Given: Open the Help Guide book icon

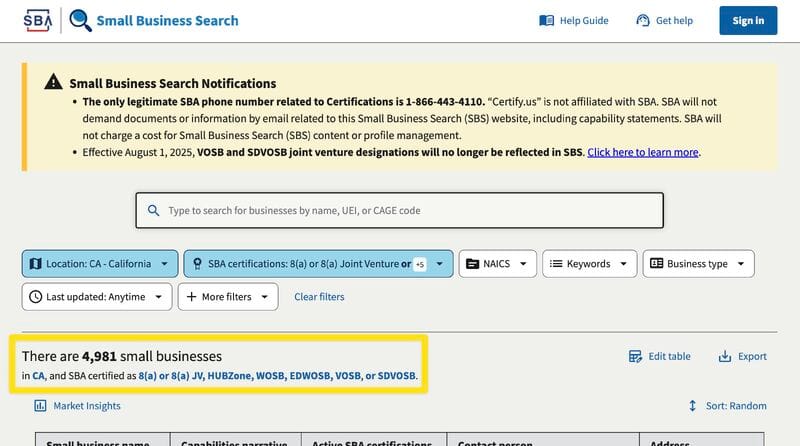Looking at the screenshot, I should [546, 20].
